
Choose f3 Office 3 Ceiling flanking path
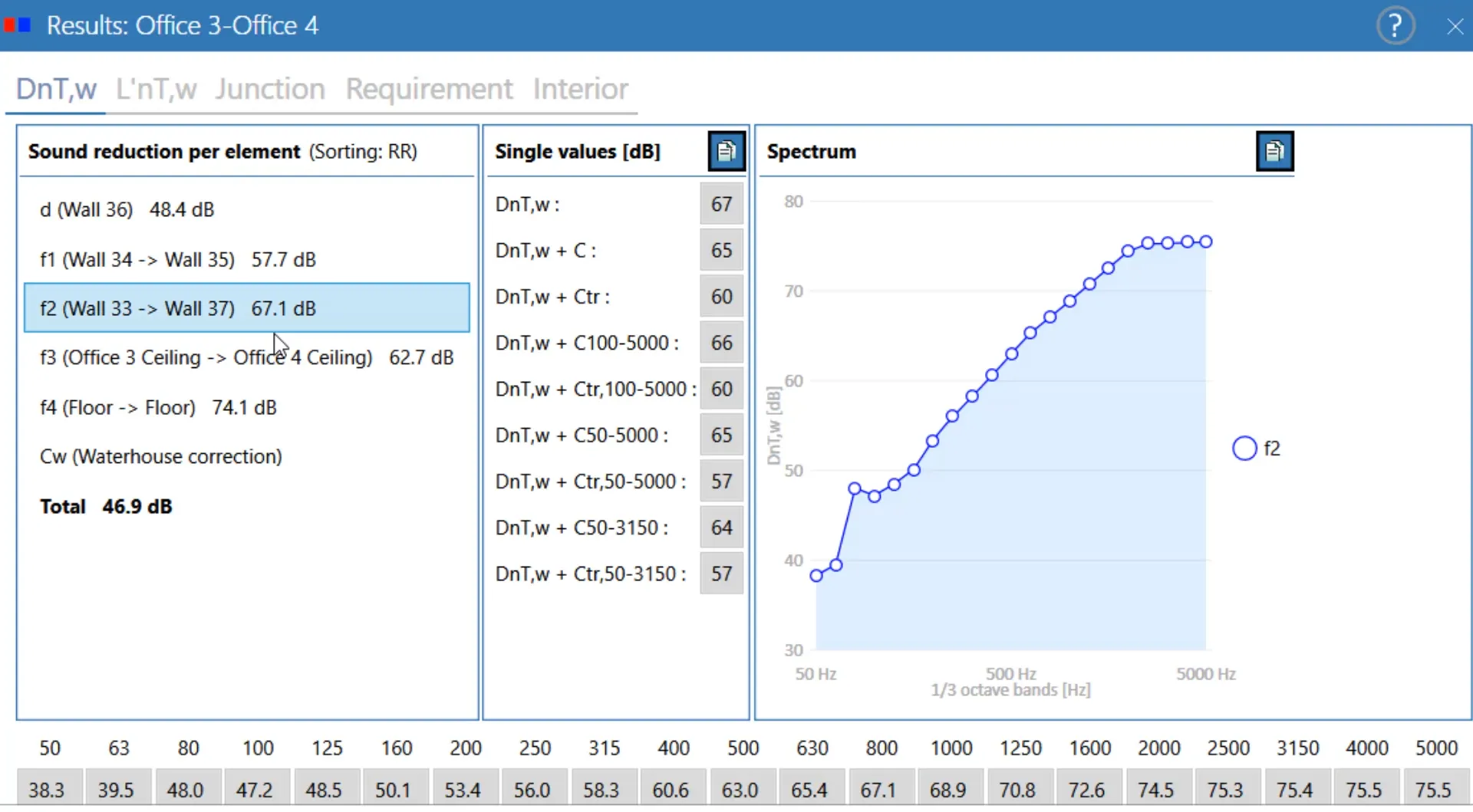tap(245, 358)
